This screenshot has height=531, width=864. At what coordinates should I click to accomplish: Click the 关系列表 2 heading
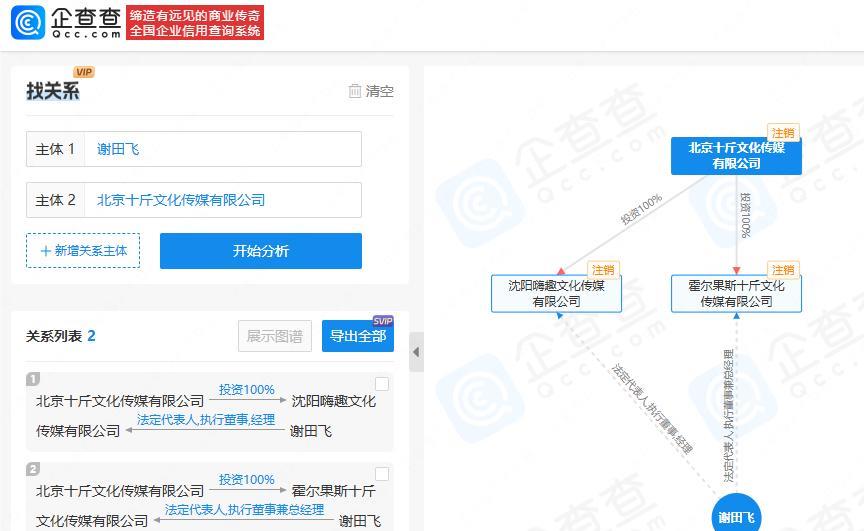pyautogui.click(x=61, y=336)
